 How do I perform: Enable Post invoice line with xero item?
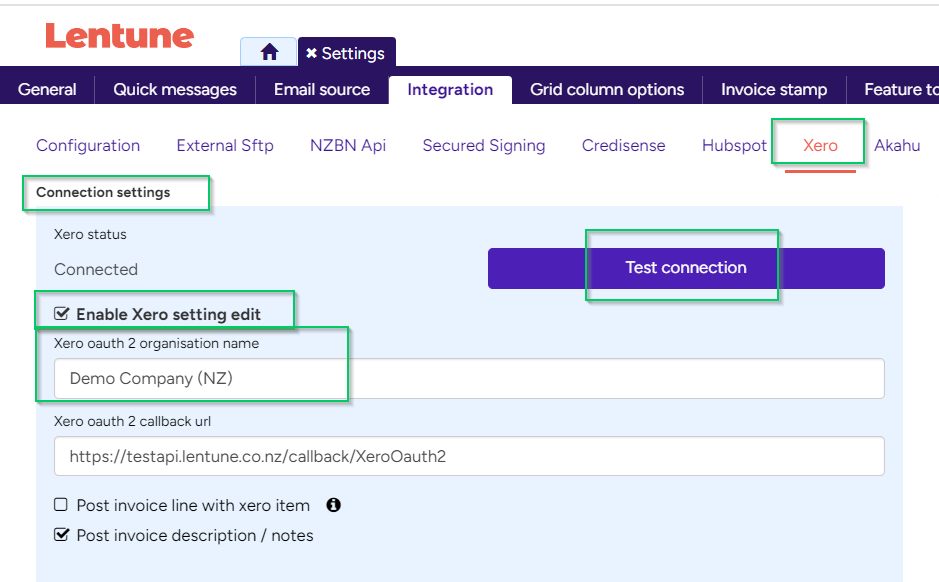point(60,505)
